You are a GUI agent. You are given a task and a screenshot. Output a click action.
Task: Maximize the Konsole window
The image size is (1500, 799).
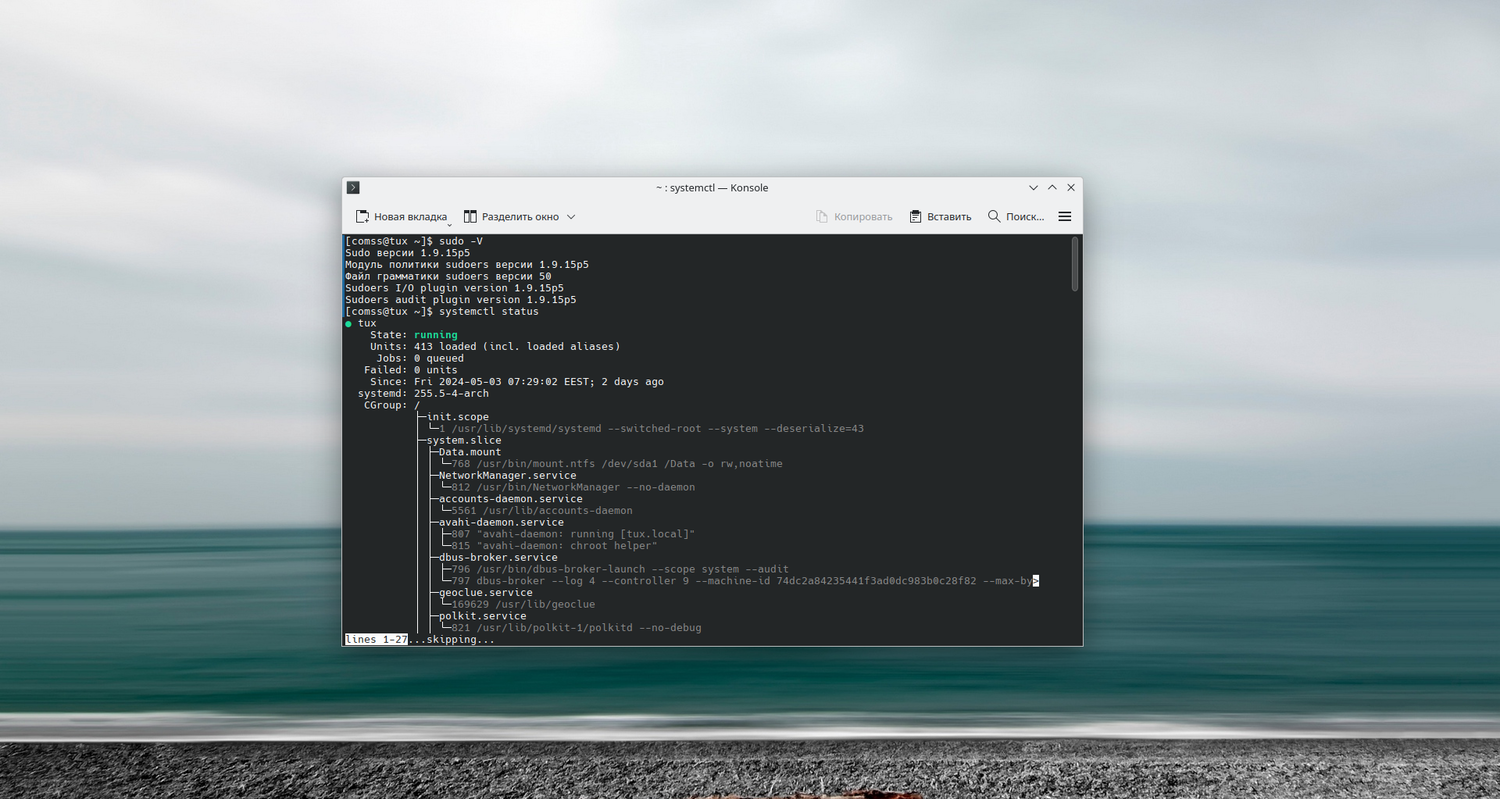1052,187
